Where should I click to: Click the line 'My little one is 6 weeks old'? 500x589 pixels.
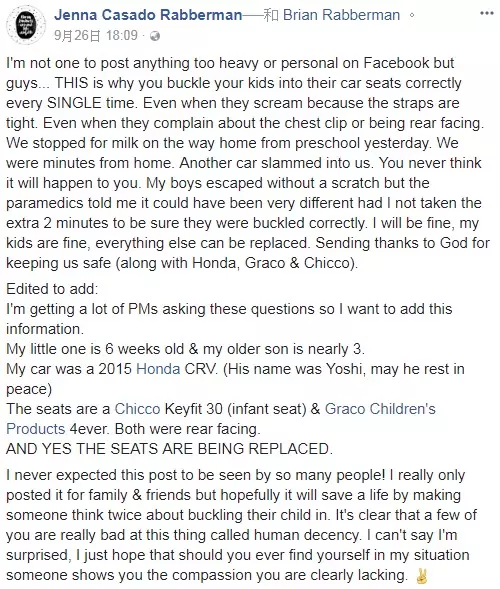[186, 349]
